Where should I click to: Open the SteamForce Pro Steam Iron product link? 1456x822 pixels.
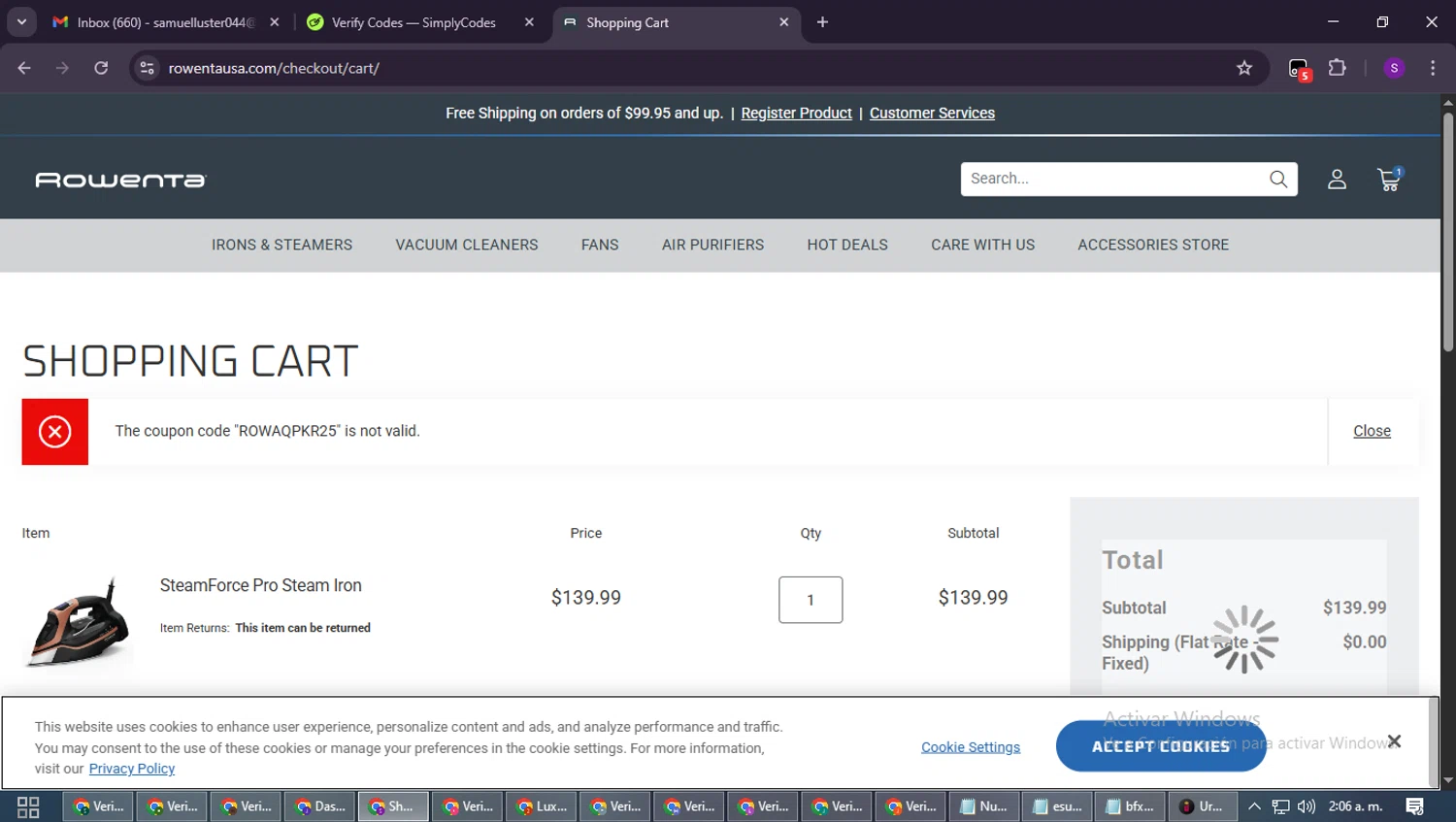point(260,586)
